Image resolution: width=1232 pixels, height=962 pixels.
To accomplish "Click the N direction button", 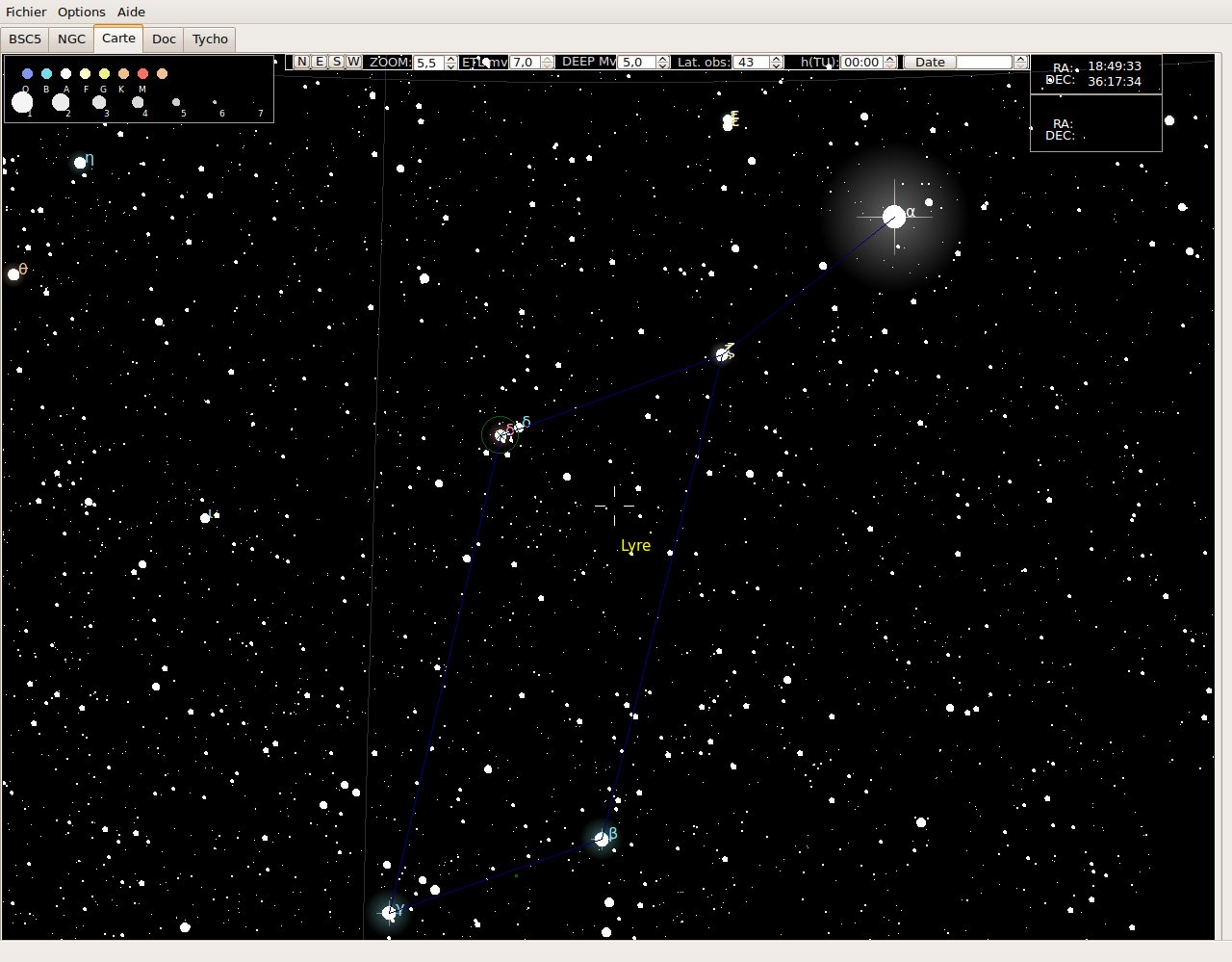I will pyautogui.click(x=301, y=62).
